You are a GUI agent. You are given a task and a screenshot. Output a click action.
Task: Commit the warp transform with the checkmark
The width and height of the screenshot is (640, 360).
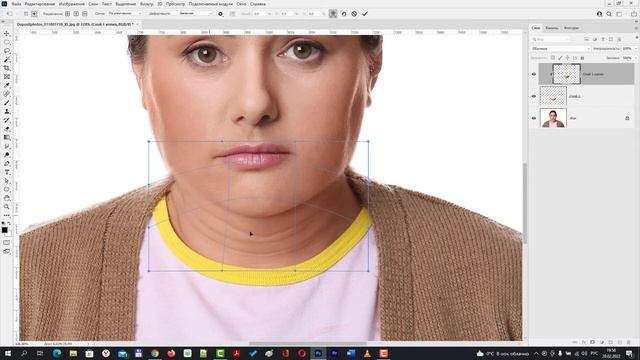[365, 13]
